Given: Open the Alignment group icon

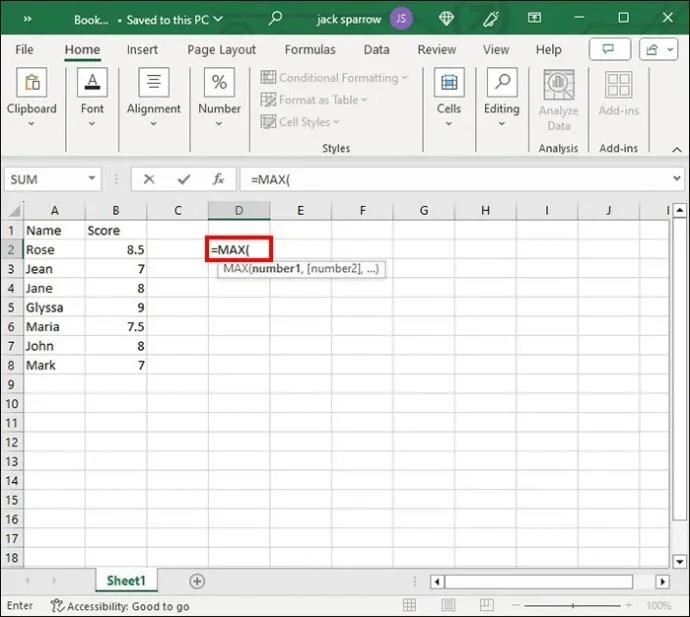Looking at the screenshot, I should click(153, 84).
